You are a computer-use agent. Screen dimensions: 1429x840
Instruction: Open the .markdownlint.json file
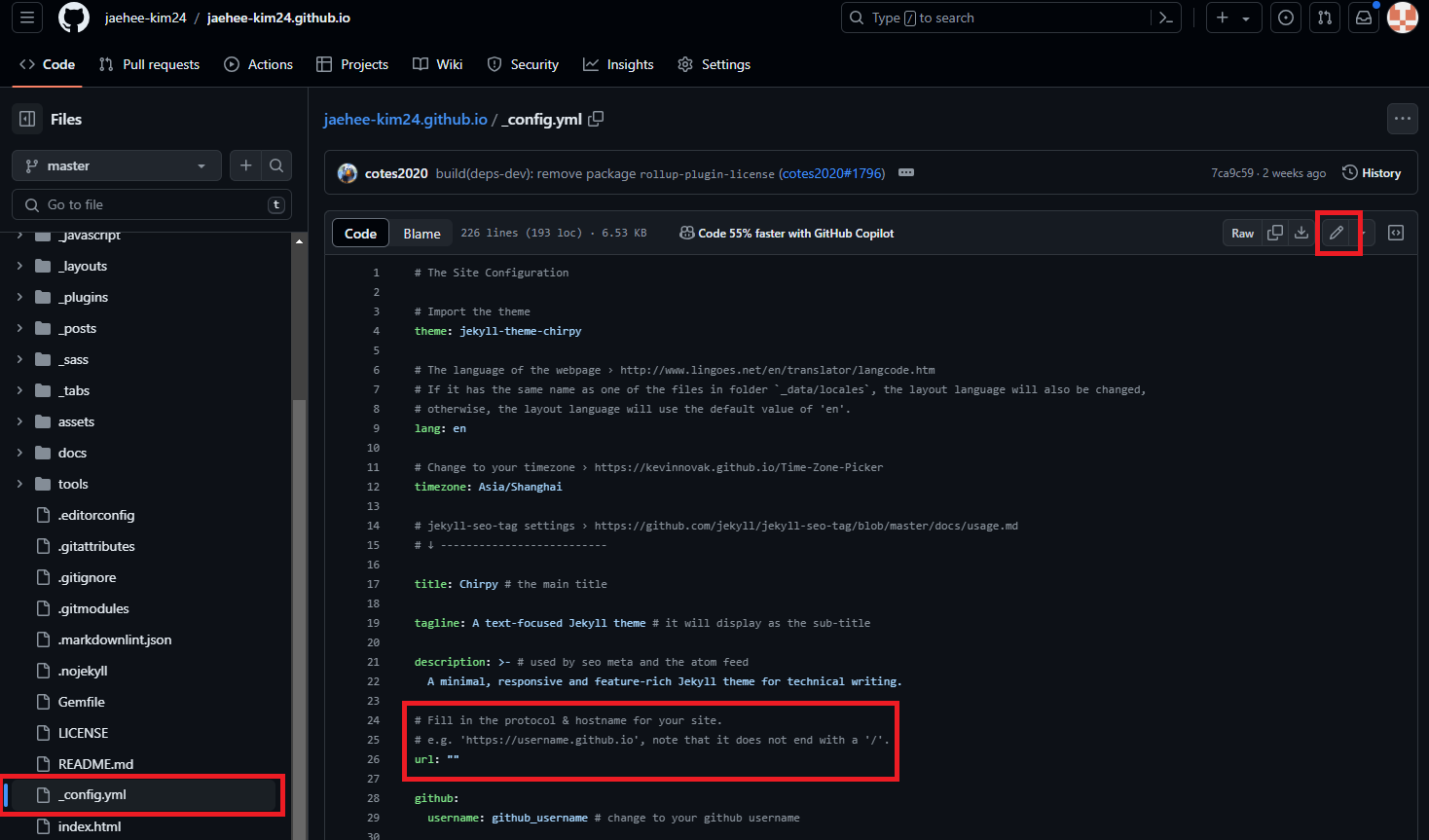[x=115, y=639]
